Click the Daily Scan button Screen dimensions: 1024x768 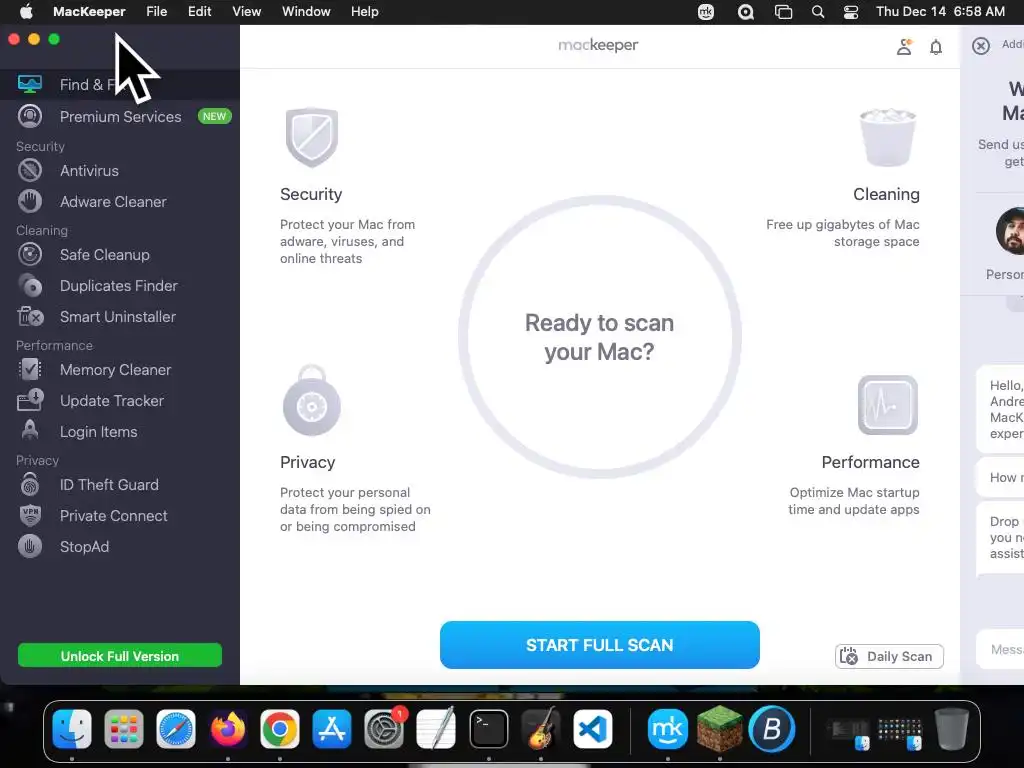pyautogui.click(x=889, y=656)
